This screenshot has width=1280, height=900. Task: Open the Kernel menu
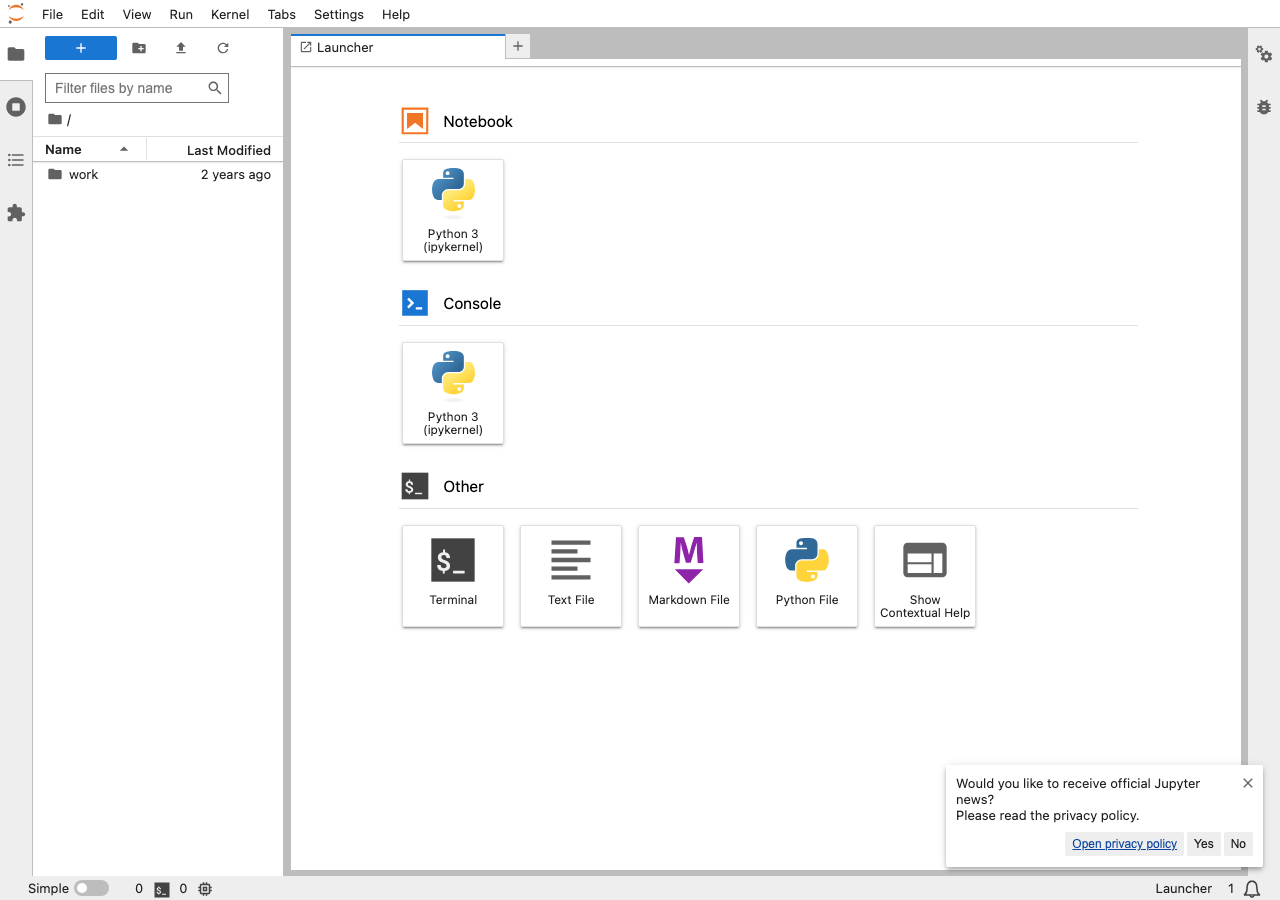coord(230,14)
